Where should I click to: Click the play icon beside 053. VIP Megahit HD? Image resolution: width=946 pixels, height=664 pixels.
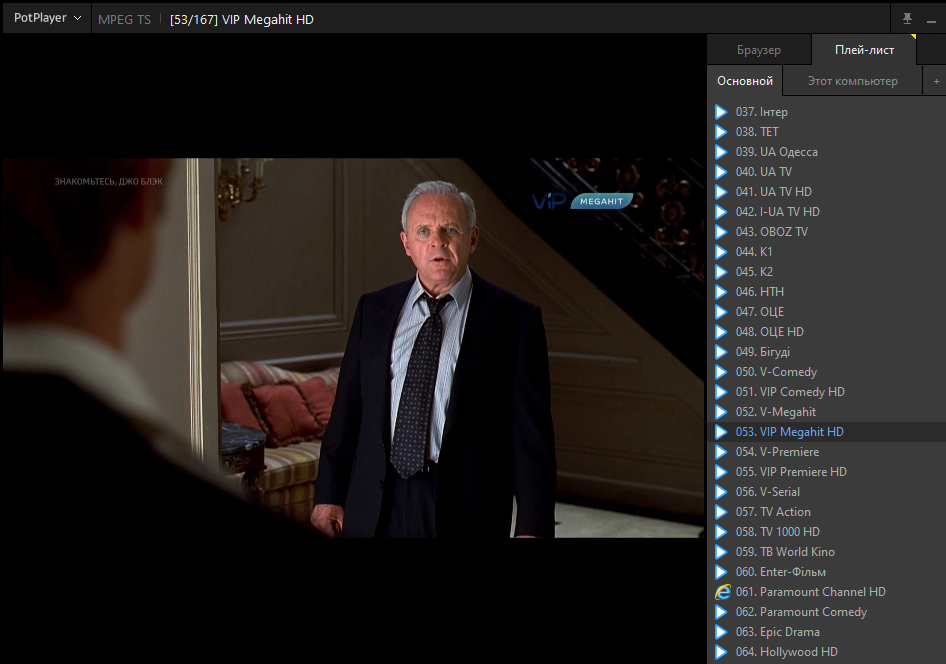click(721, 432)
